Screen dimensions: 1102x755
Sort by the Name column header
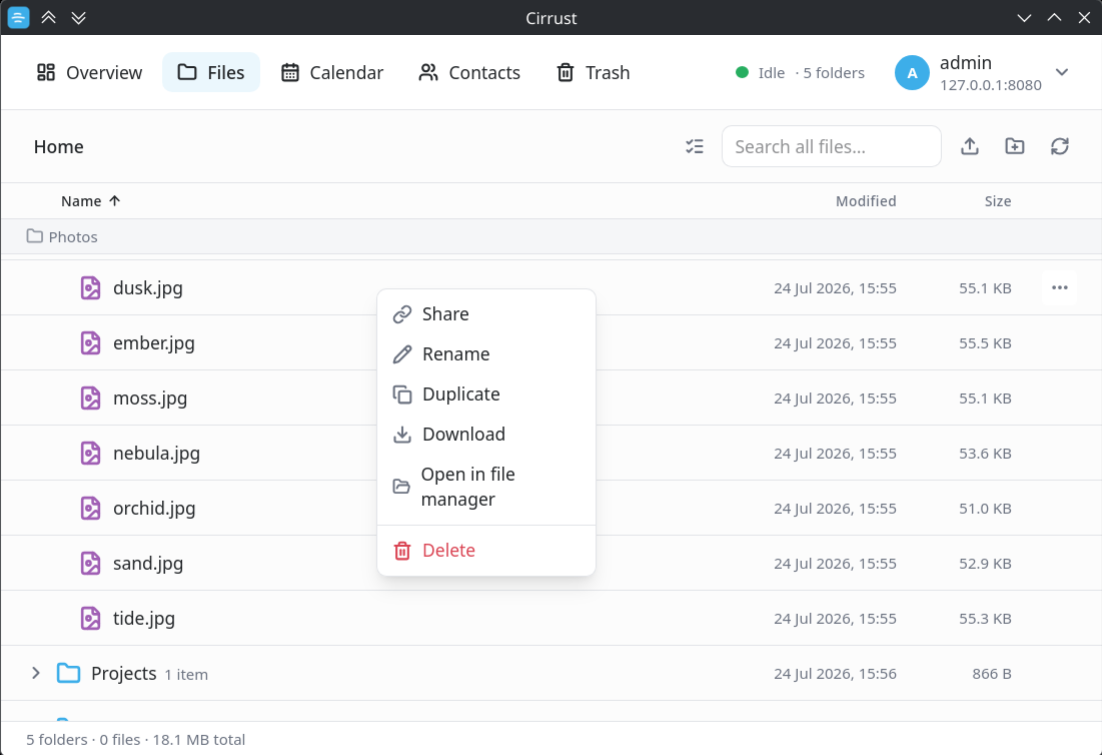(91, 201)
